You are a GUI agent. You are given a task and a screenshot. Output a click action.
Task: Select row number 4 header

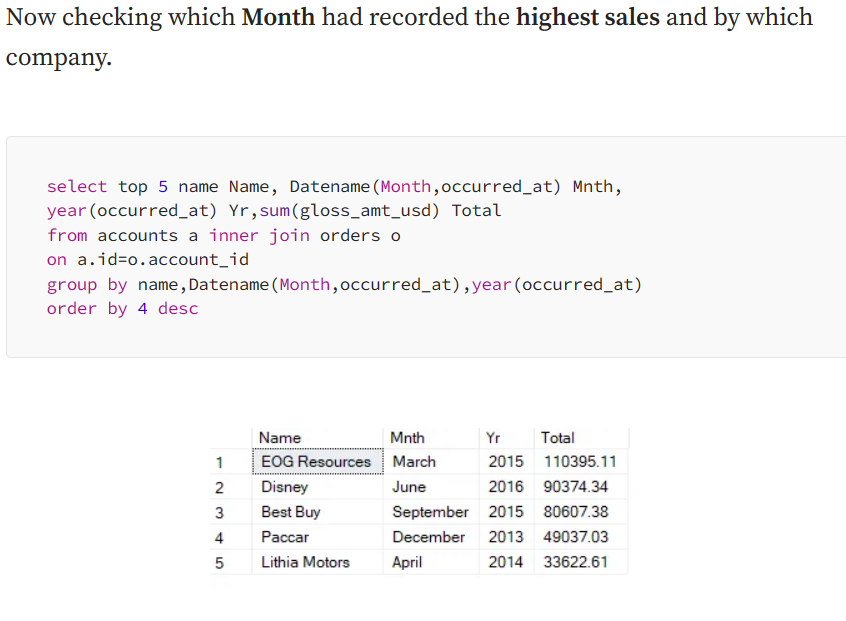pyautogui.click(x=231, y=537)
